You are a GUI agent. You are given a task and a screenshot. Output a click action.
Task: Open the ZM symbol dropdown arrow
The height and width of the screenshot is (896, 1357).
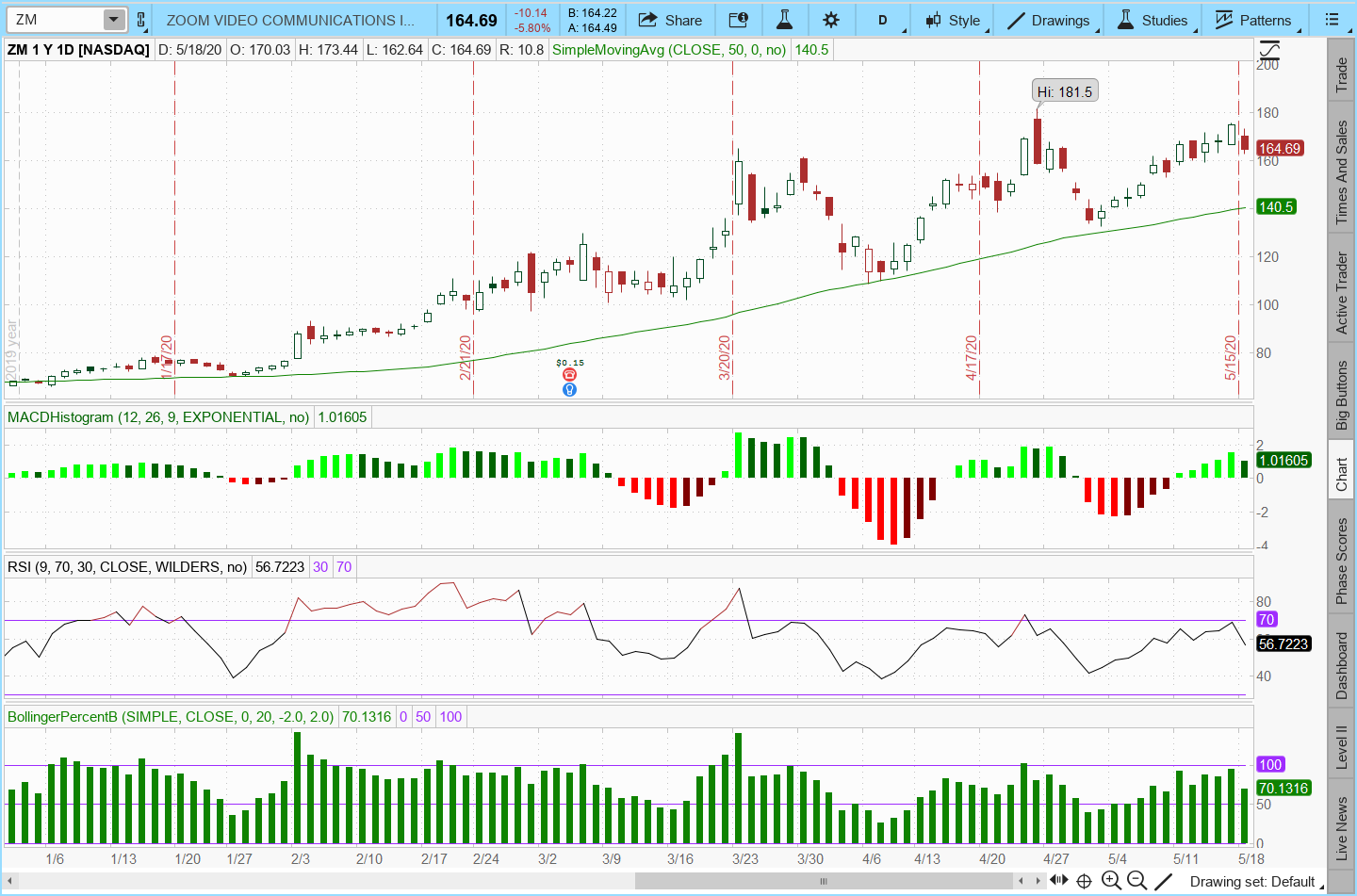113,20
